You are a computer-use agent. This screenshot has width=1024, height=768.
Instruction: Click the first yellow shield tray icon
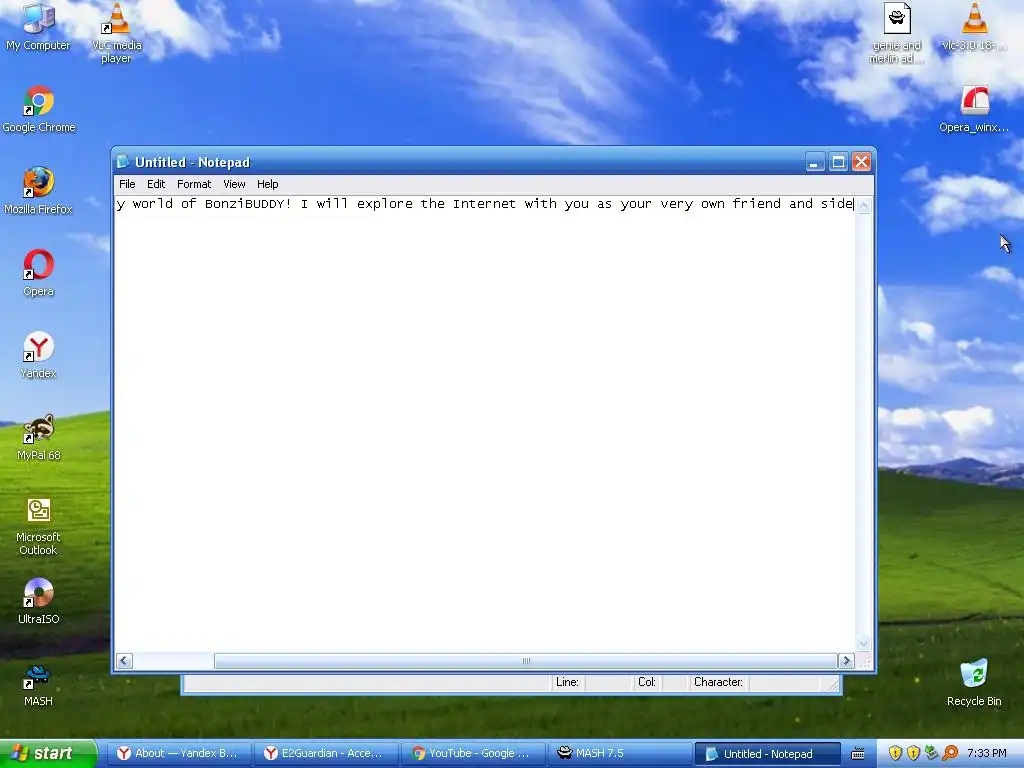tap(895, 753)
